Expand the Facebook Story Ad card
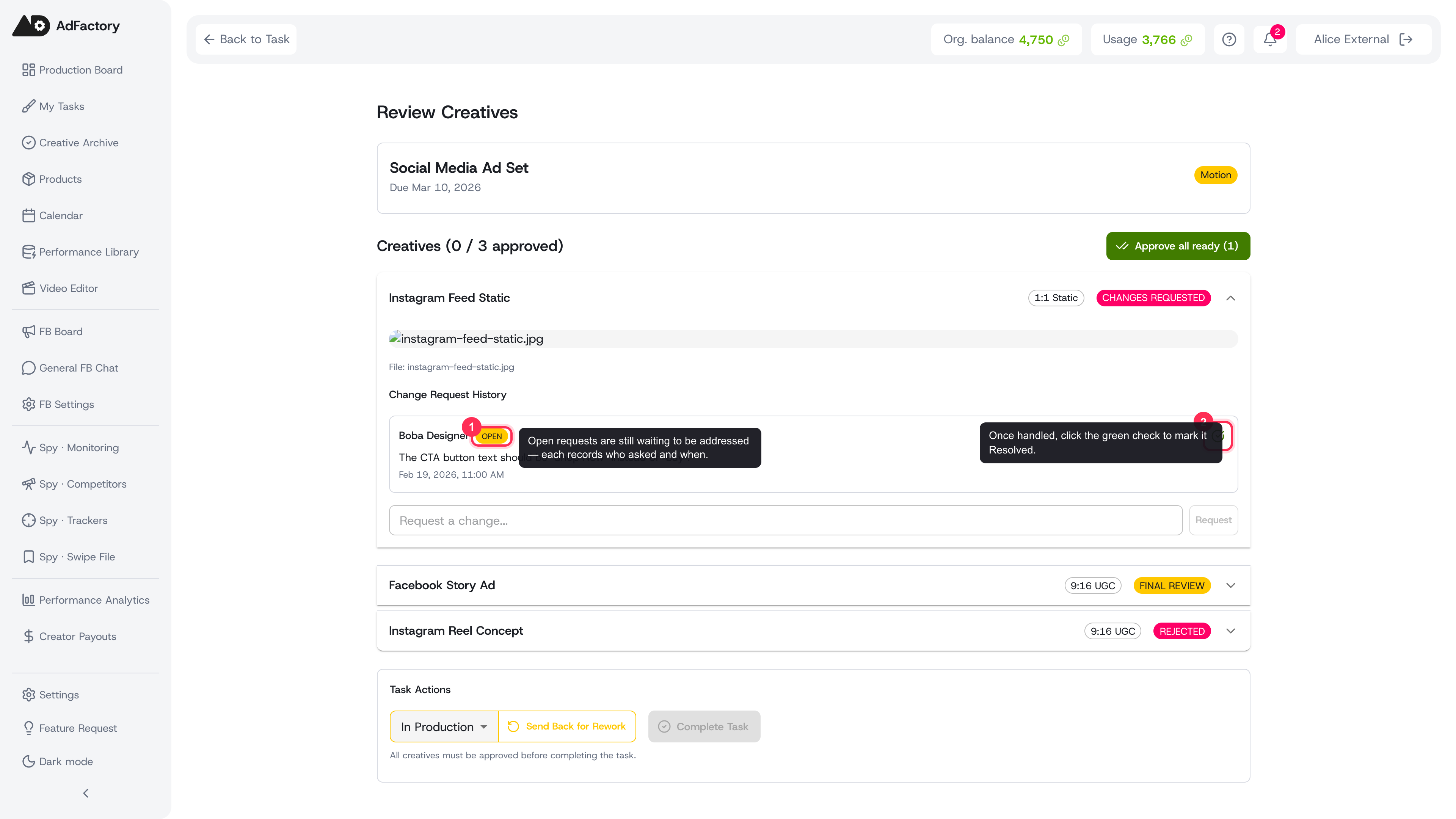The image size is (1456, 819). coord(1231,585)
